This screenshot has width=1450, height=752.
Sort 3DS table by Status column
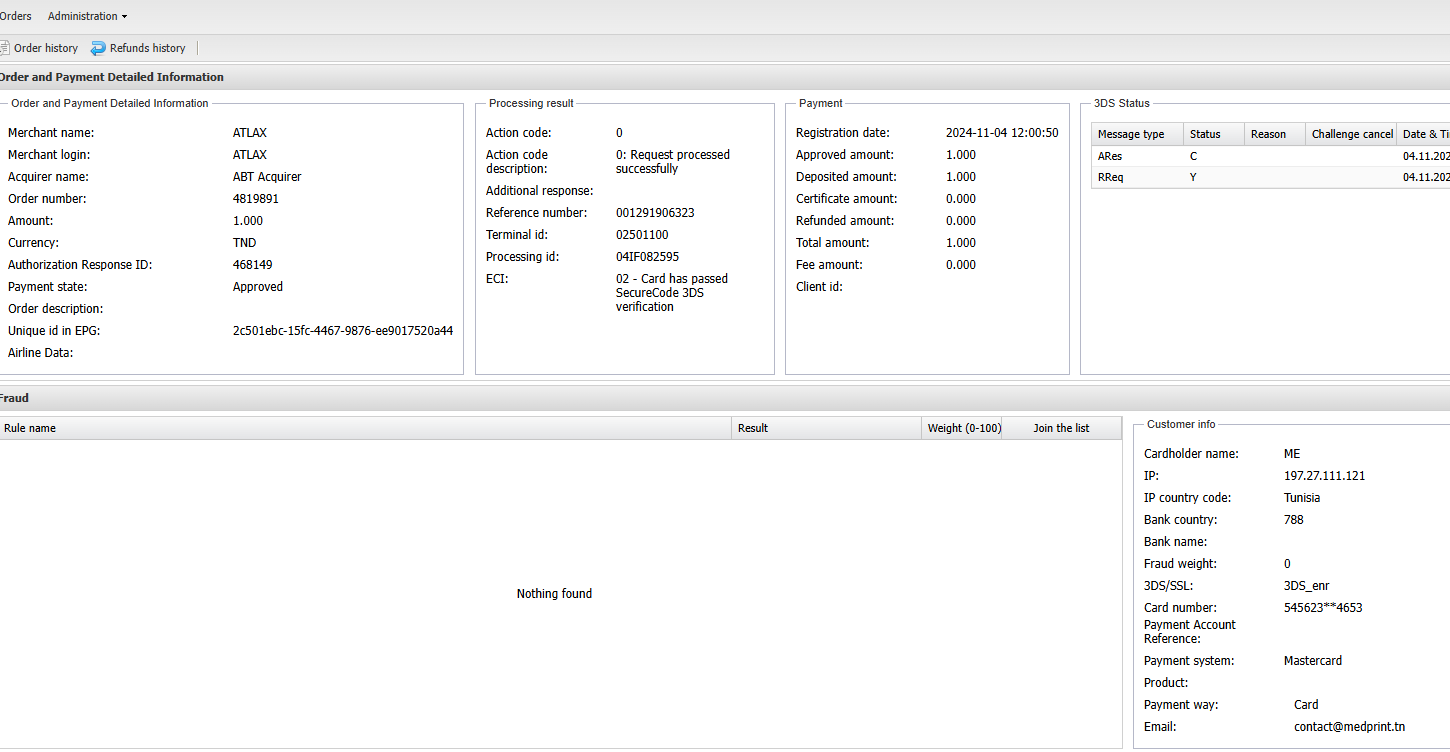[x=1205, y=134]
